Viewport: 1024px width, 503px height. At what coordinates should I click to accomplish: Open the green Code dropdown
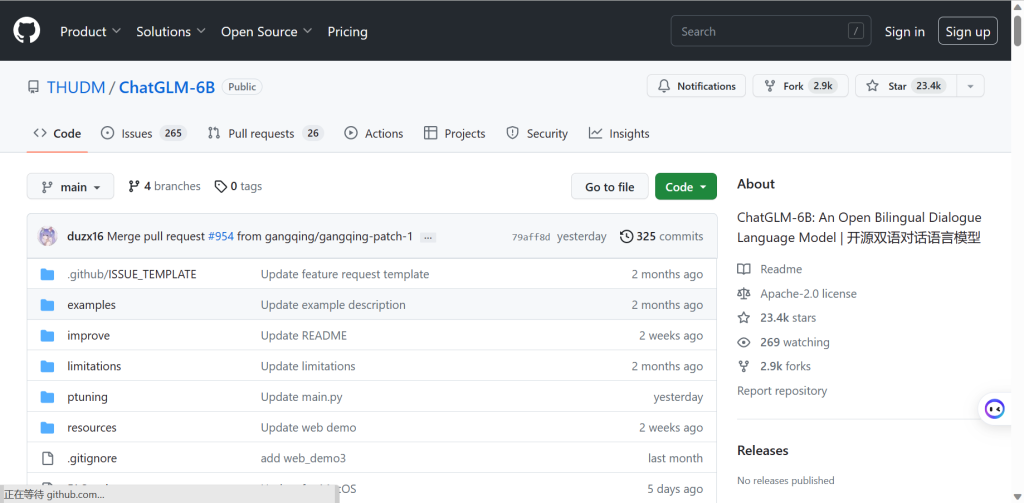[686, 187]
